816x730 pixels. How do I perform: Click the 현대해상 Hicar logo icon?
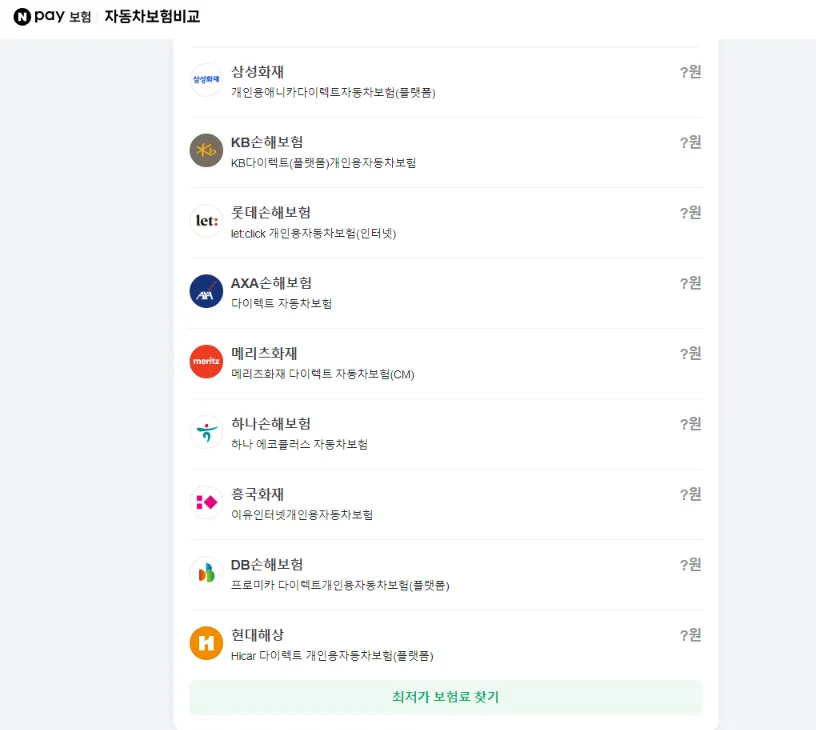tap(206, 642)
